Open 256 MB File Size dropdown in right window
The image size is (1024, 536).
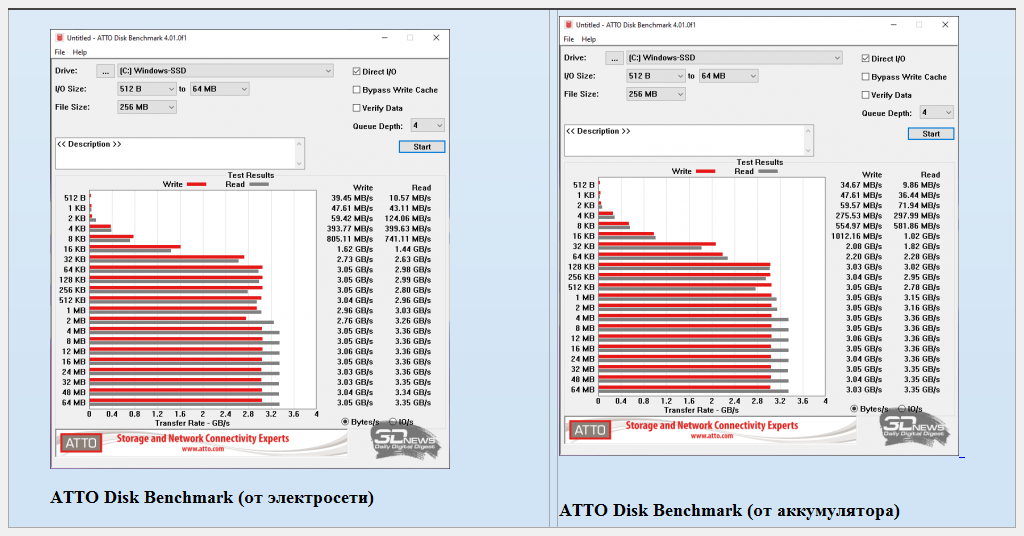(x=656, y=94)
